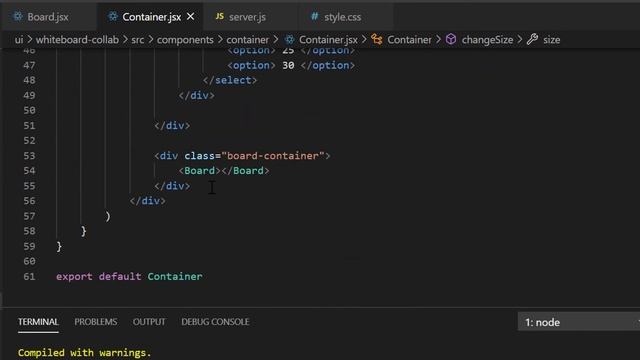Select the TERMINAL panel tab
This screenshot has width=640, height=360.
(x=38, y=322)
